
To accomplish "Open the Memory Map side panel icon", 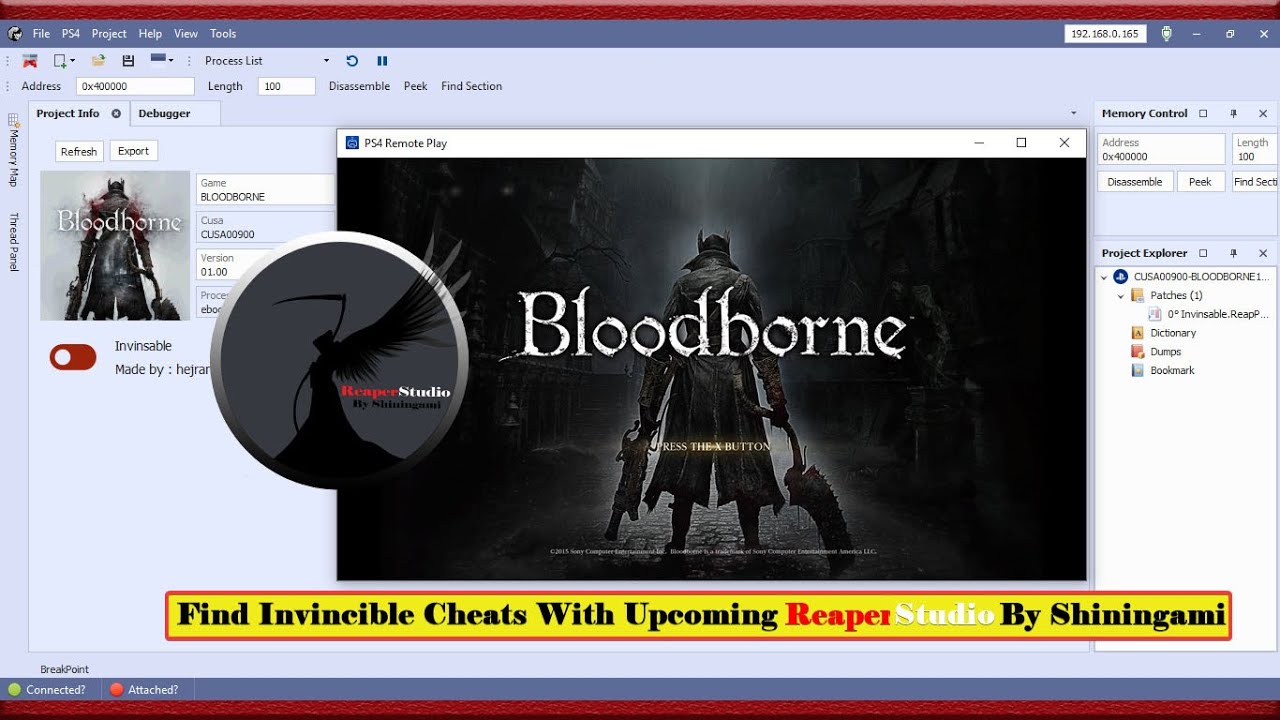I will (14, 120).
